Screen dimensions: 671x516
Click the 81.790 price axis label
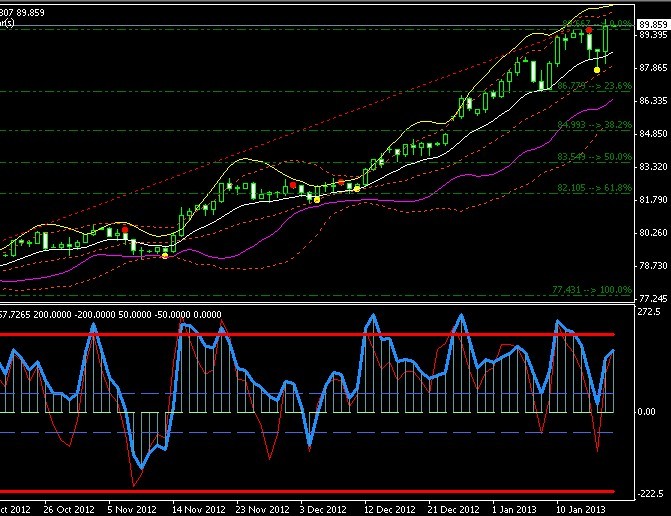(x=653, y=199)
